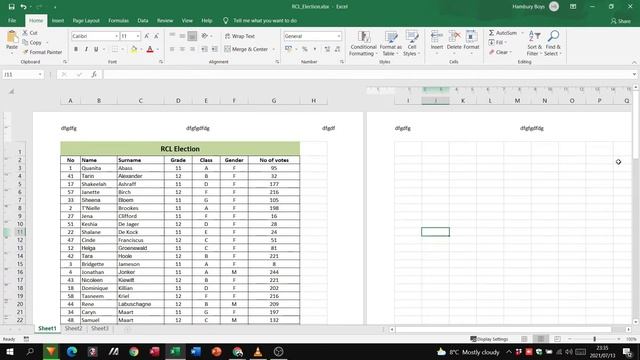Switch to the Data ribbon tab
The image size is (640, 360).
coord(142,20)
